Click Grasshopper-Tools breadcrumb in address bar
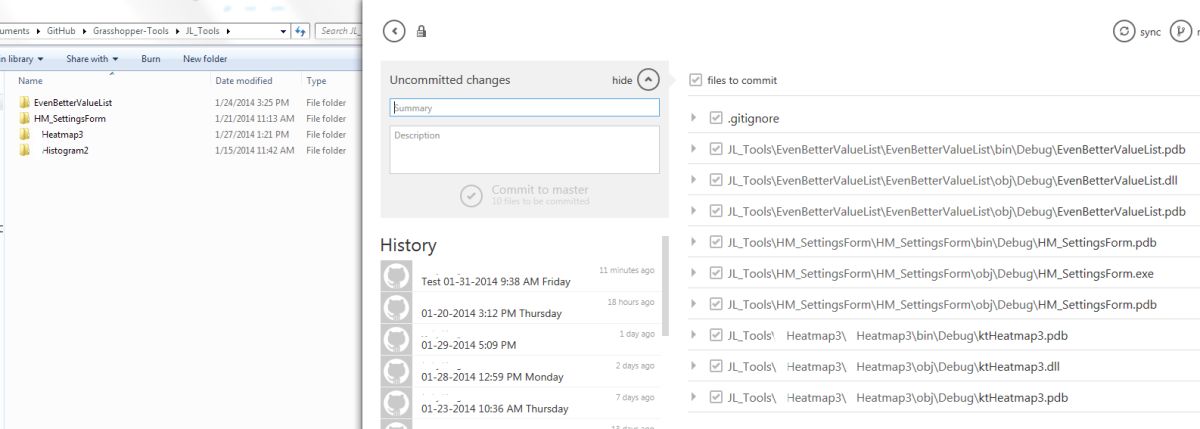This screenshot has width=1200, height=429. [x=131, y=31]
